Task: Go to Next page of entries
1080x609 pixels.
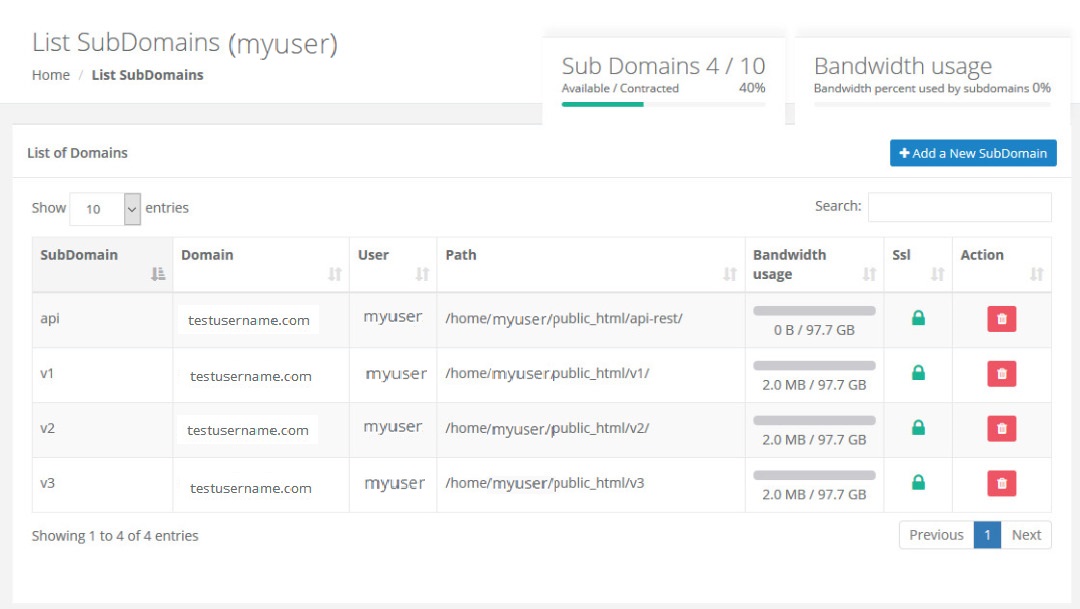Action: pyautogui.click(x=1026, y=535)
